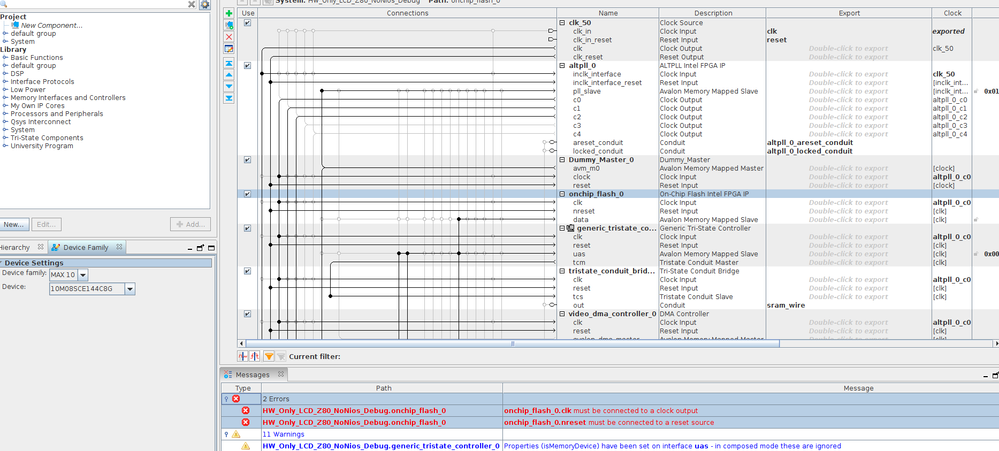This screenshot has width=999, height=451.
Task: Select the New Component item icon
Action: (17, 25)
